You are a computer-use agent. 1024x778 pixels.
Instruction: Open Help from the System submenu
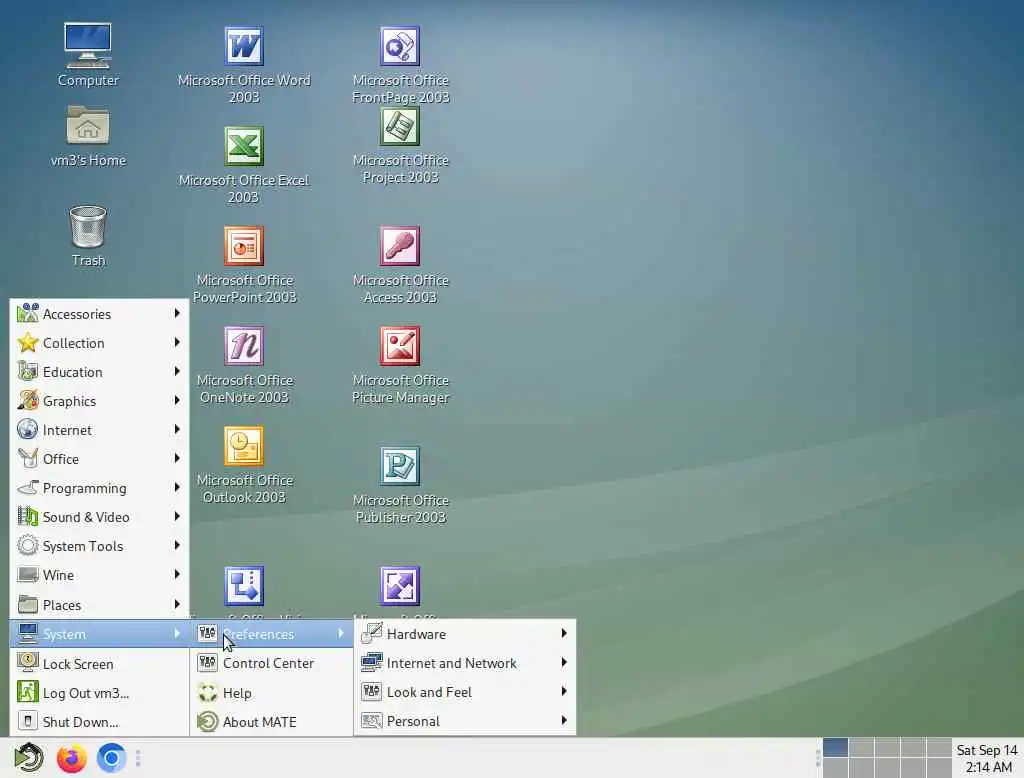pyautogui.click(x=271, y=692)
